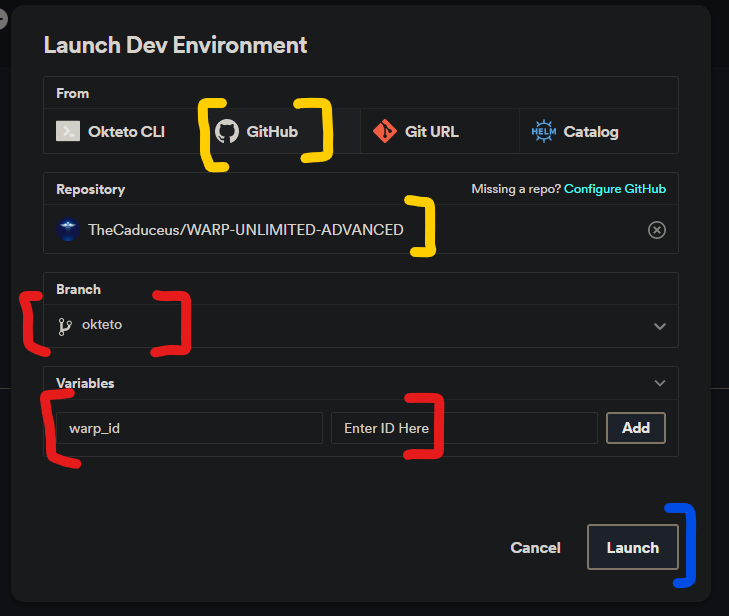Switch to the Catalog source tab
Screen dimensions: 729x616
pos(598,132)
